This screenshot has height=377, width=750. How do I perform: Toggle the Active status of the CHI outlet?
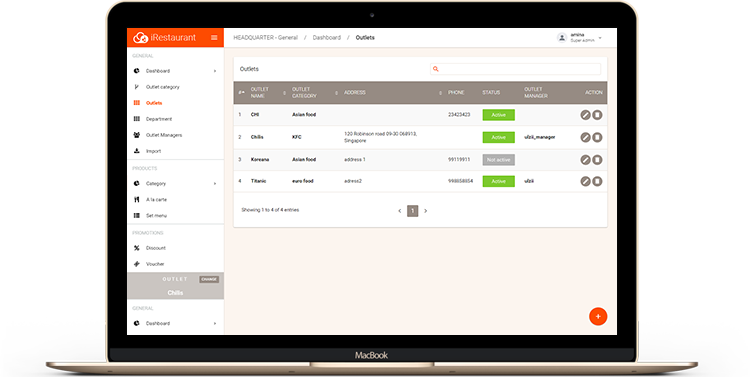(x=498, y=115)
